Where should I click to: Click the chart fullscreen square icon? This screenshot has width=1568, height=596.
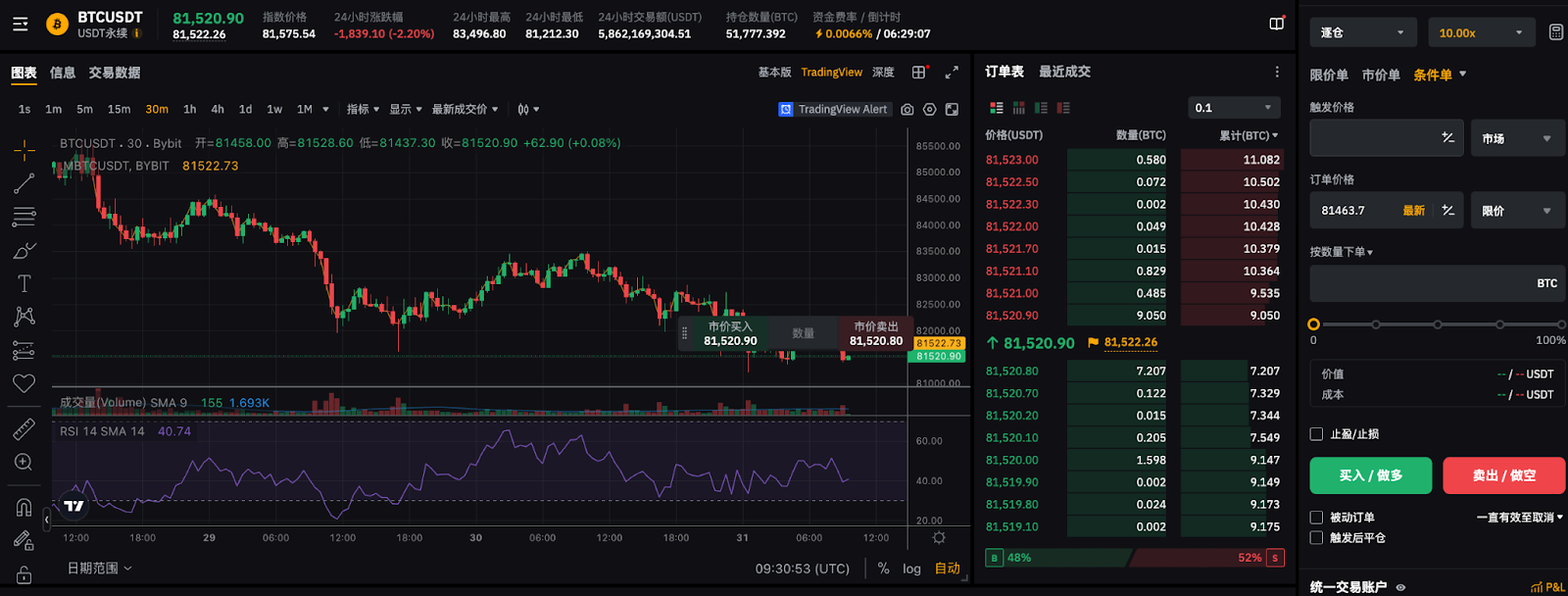pos(952,110)
